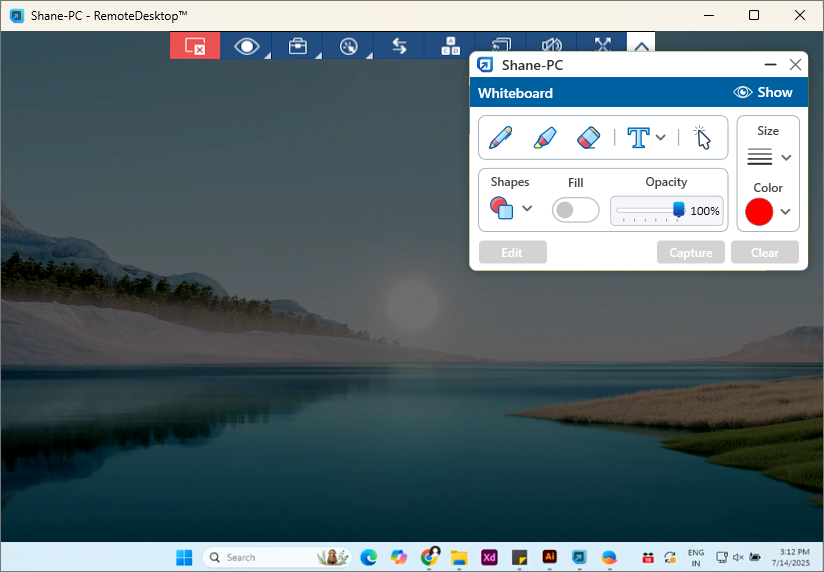This screenshot has width=824, height=572.
Task: Activate the laser pointer cursor tool
Action: point(702,138)
